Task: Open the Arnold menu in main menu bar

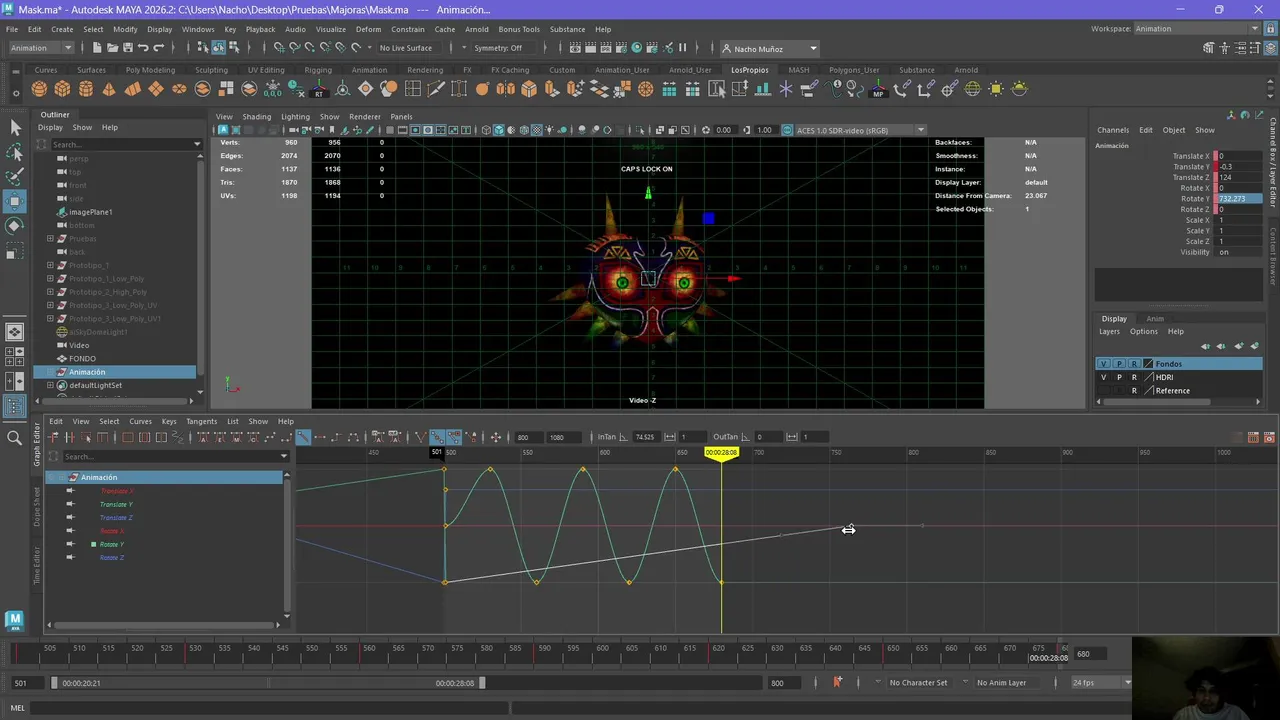Action: click(x=476, y=29)
